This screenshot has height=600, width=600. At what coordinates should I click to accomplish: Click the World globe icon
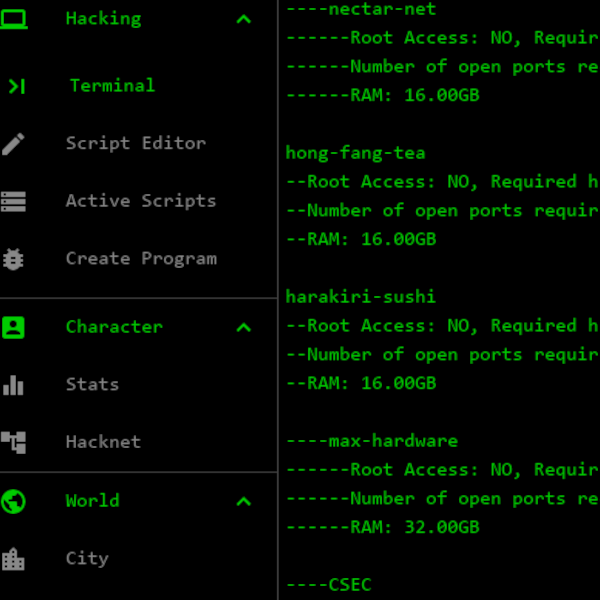pos(13,501)
